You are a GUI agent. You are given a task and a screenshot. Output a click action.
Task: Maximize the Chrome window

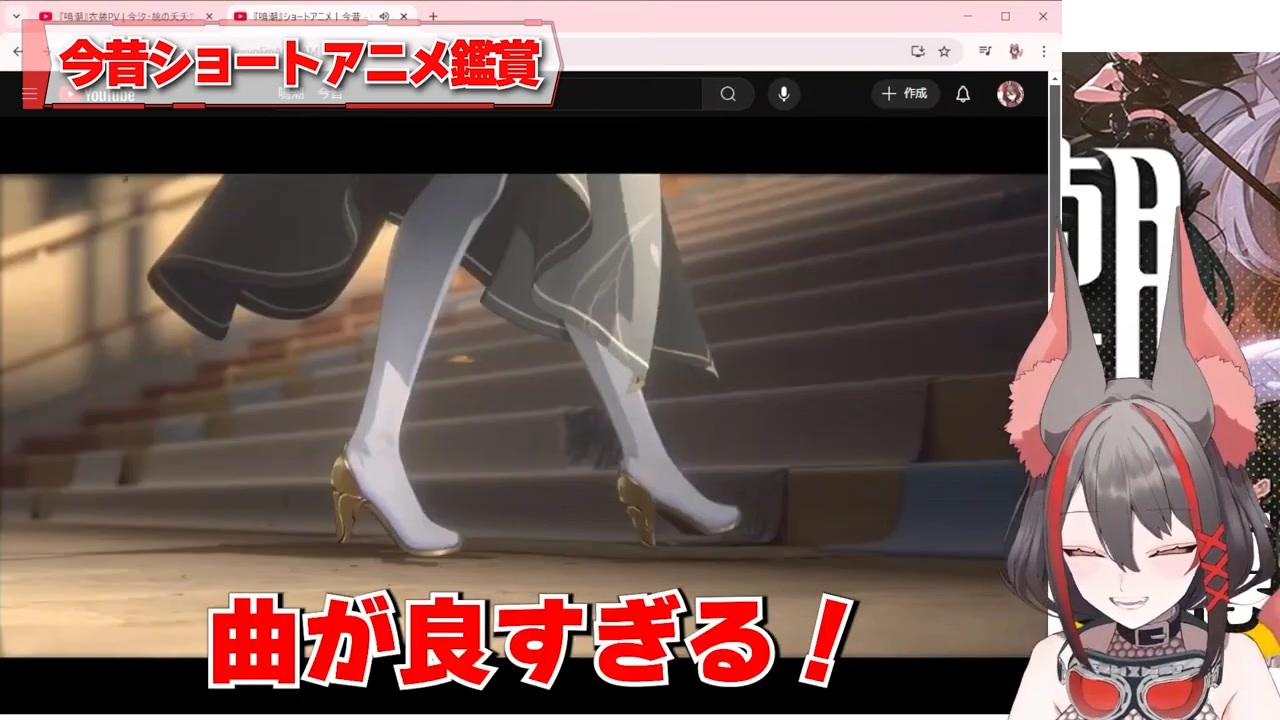point(1006,16)
